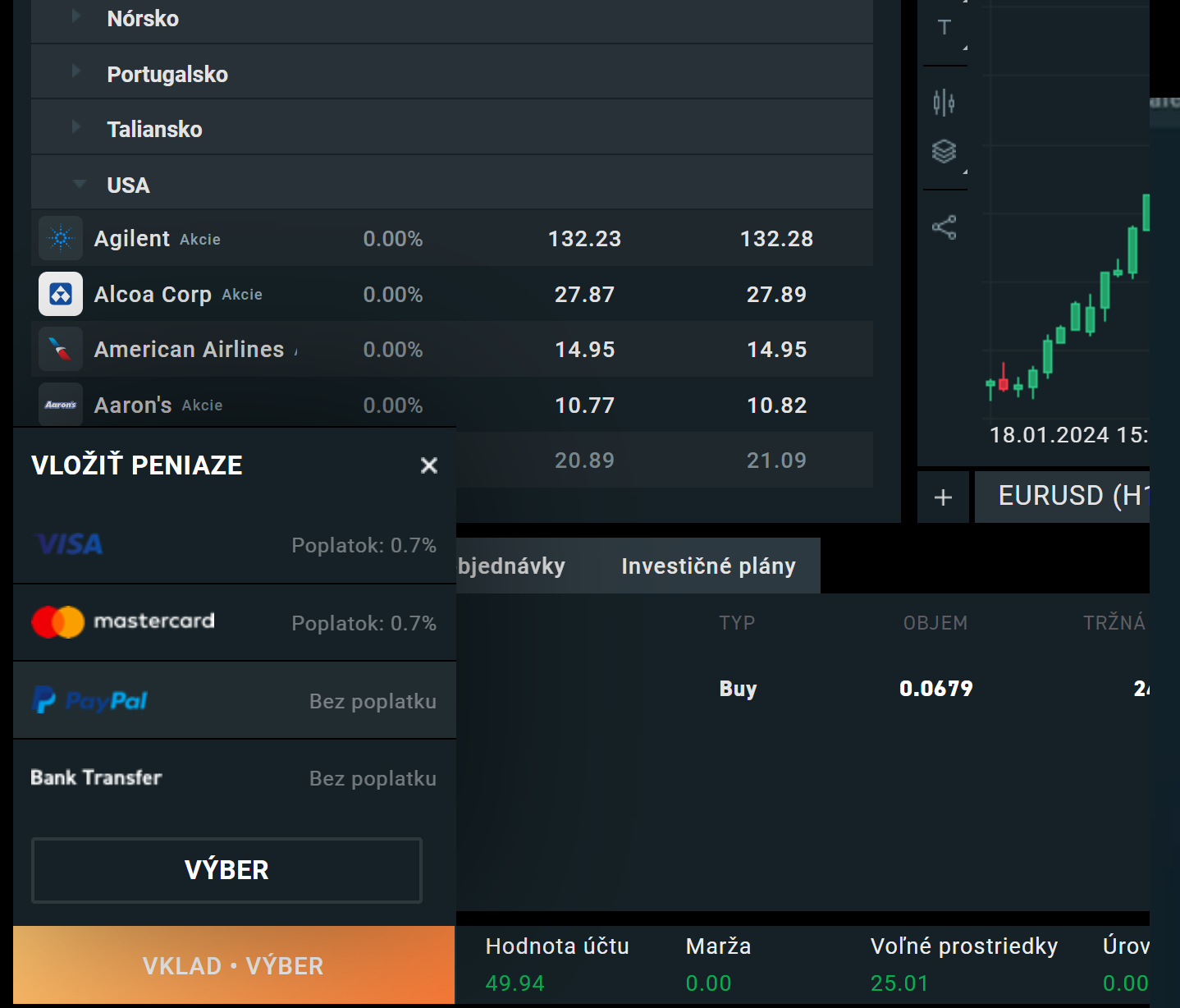The image size is (1180, 1008).
Task: Close the Vložiť peniaze panel
Action: point(428,465)
